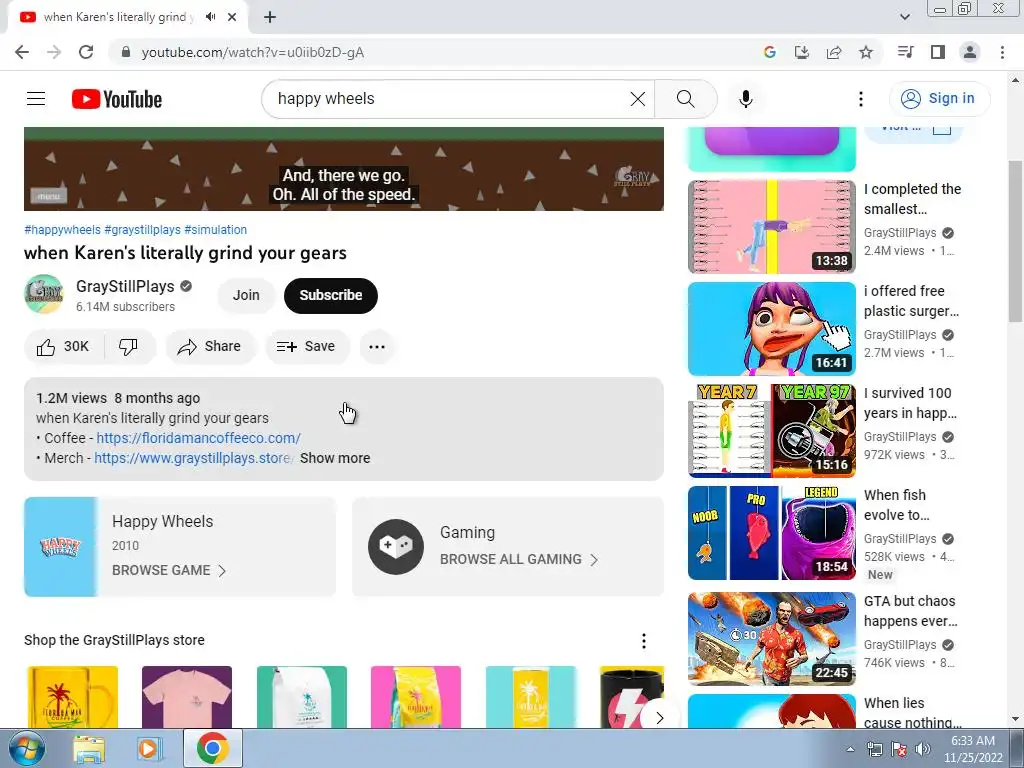Open the Chrome three-dot menu
This screenshot has width=1024, height=768.
point(1002,52)
